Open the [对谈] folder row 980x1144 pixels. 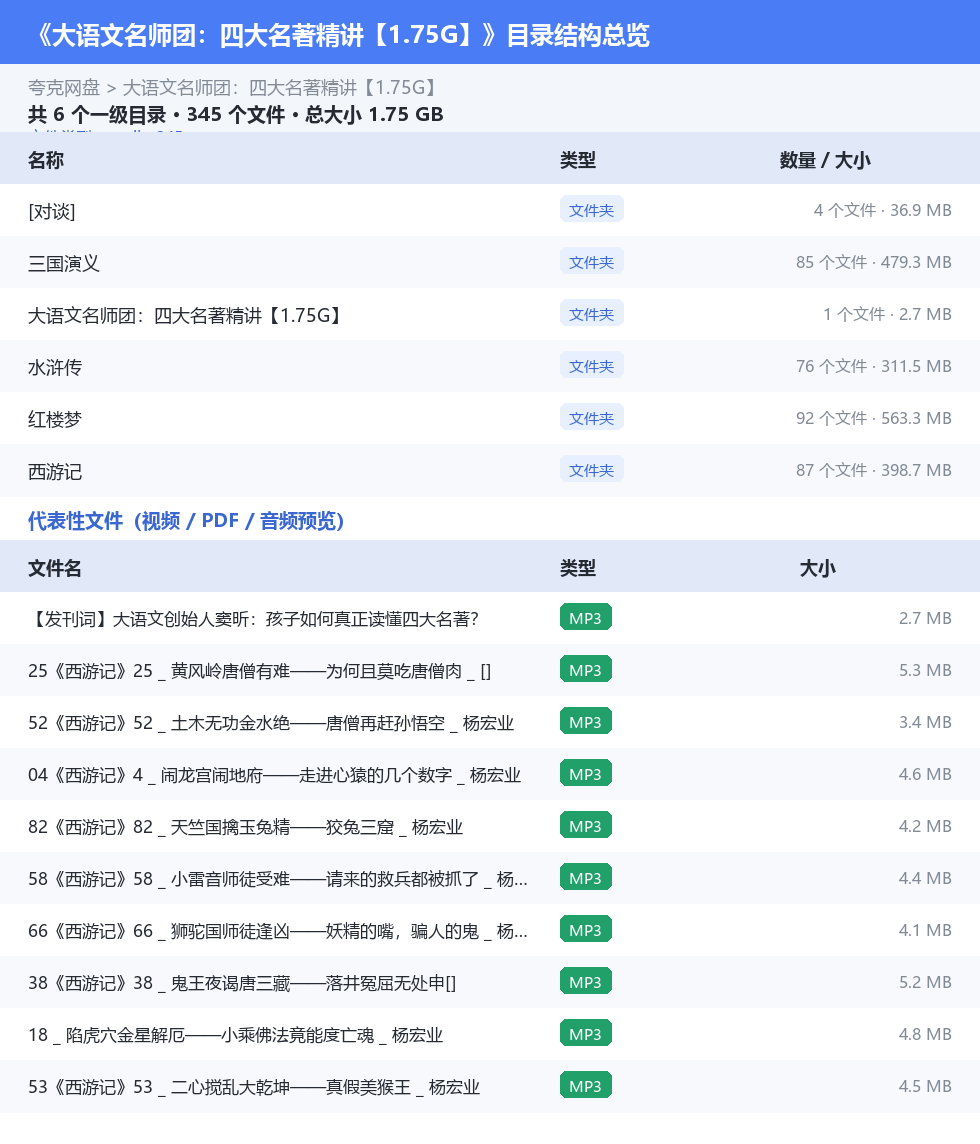click(x=490, y=210)
